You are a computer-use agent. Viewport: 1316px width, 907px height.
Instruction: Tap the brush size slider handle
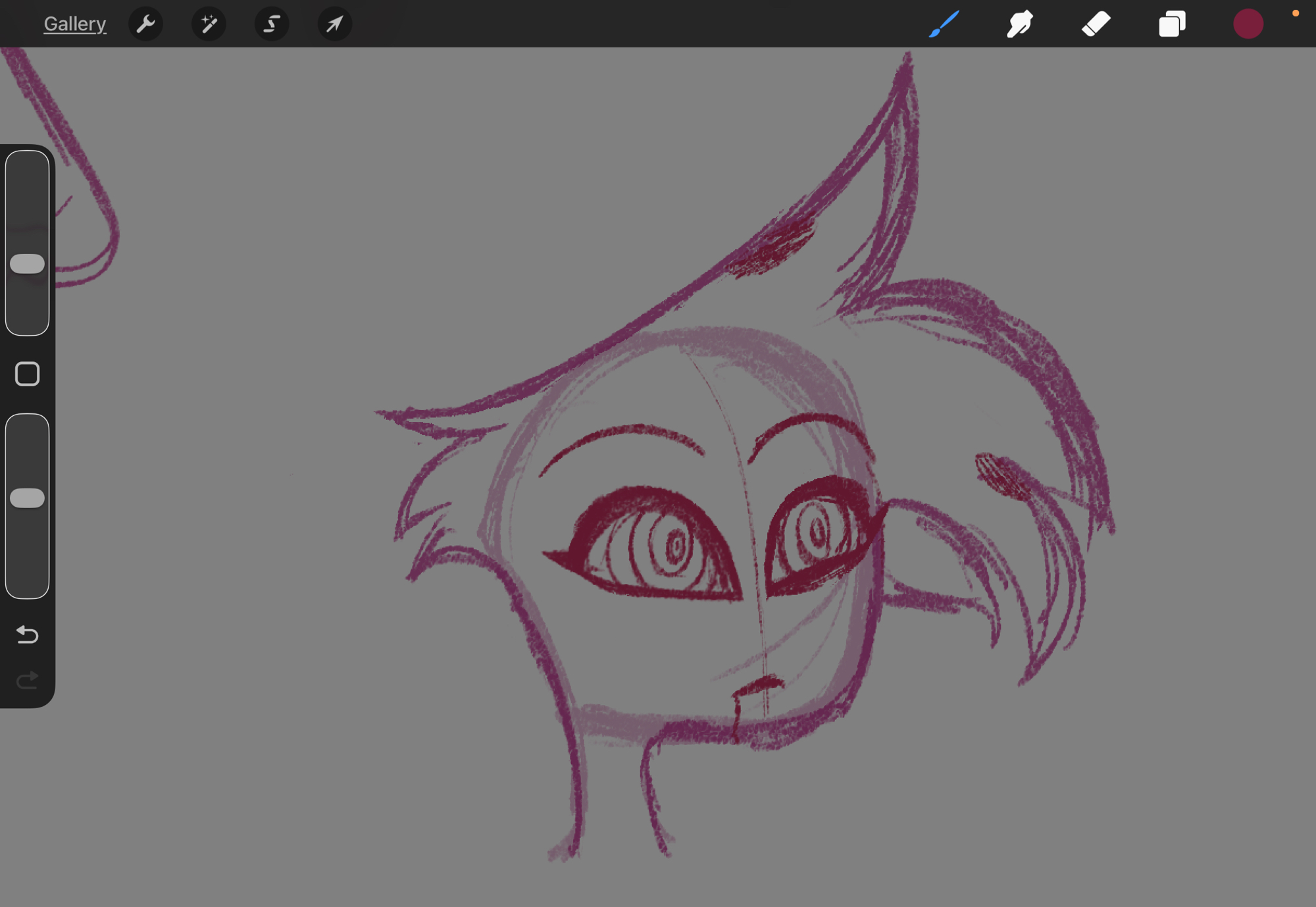click(27, 264)
